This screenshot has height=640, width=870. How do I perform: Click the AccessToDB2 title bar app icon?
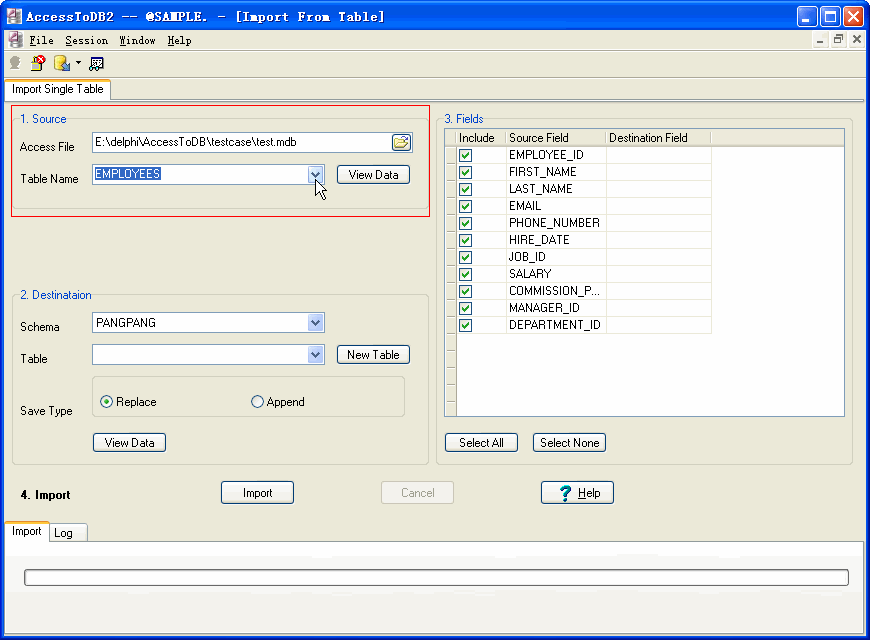pyautogui.click(x=14, y=16)
